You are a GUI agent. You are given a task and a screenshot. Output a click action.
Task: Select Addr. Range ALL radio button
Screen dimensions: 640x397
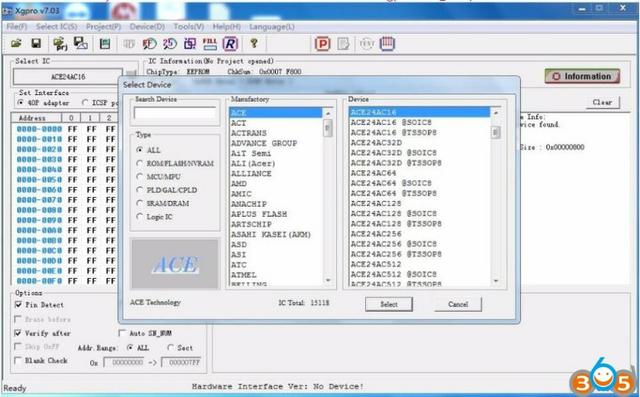coord(130,348)
